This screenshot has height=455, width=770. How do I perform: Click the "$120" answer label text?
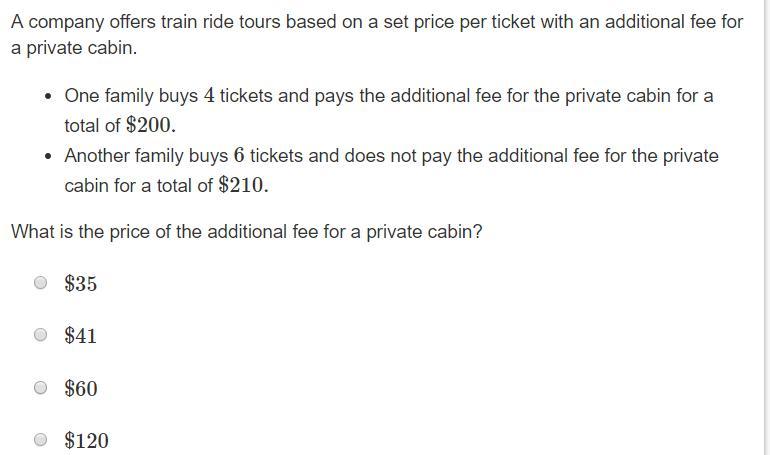tap(86, 440)
